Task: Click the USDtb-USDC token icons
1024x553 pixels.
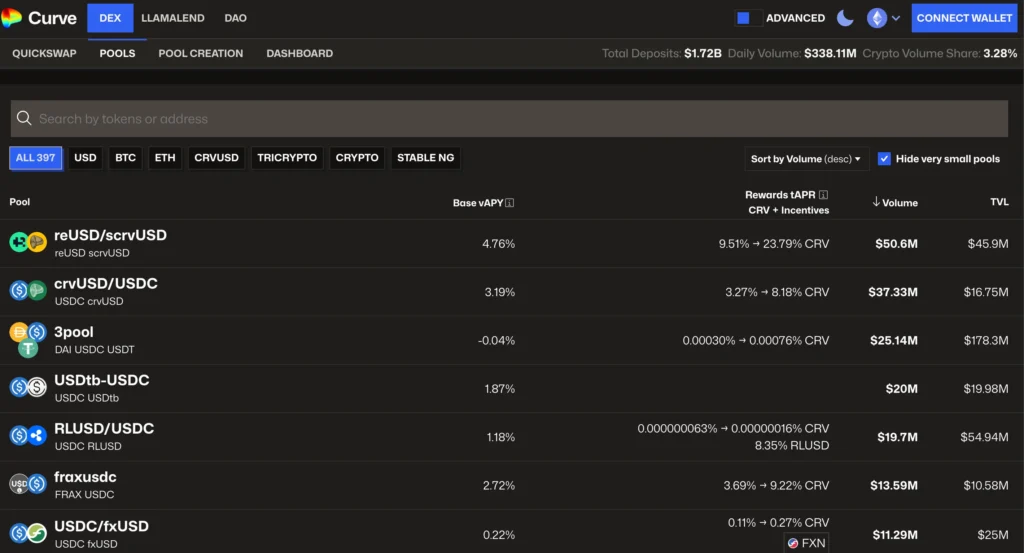Action: tap(27, 388)
